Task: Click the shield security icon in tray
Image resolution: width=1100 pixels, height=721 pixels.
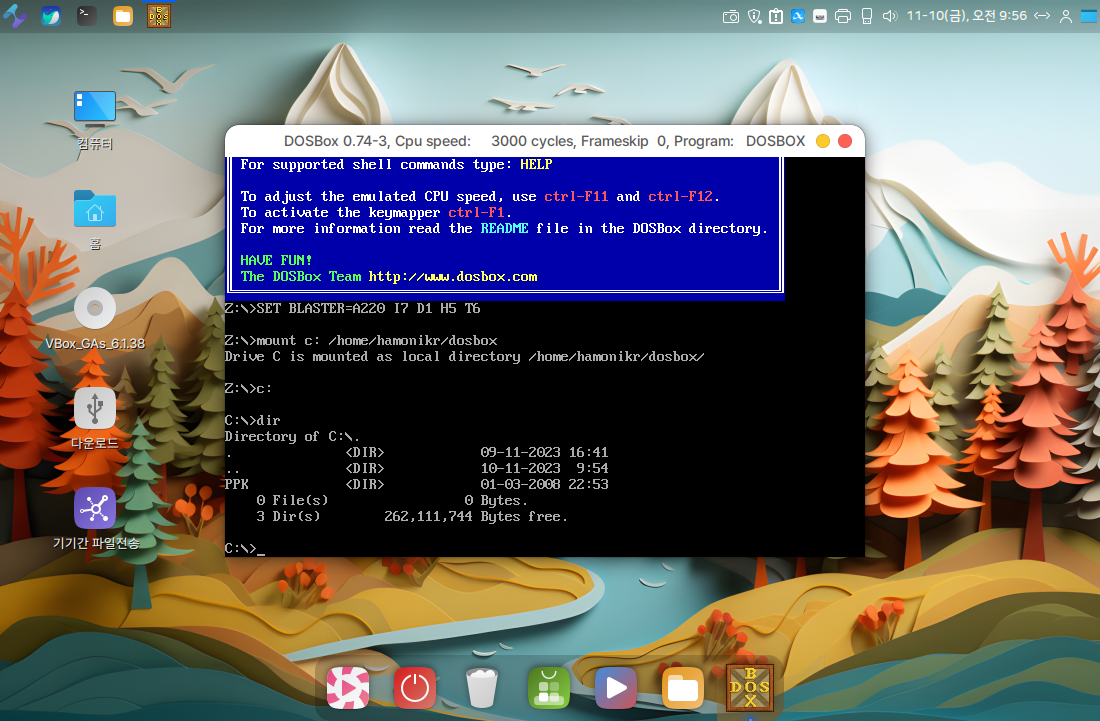Action: pyautogui.click(x=754, y=16)
